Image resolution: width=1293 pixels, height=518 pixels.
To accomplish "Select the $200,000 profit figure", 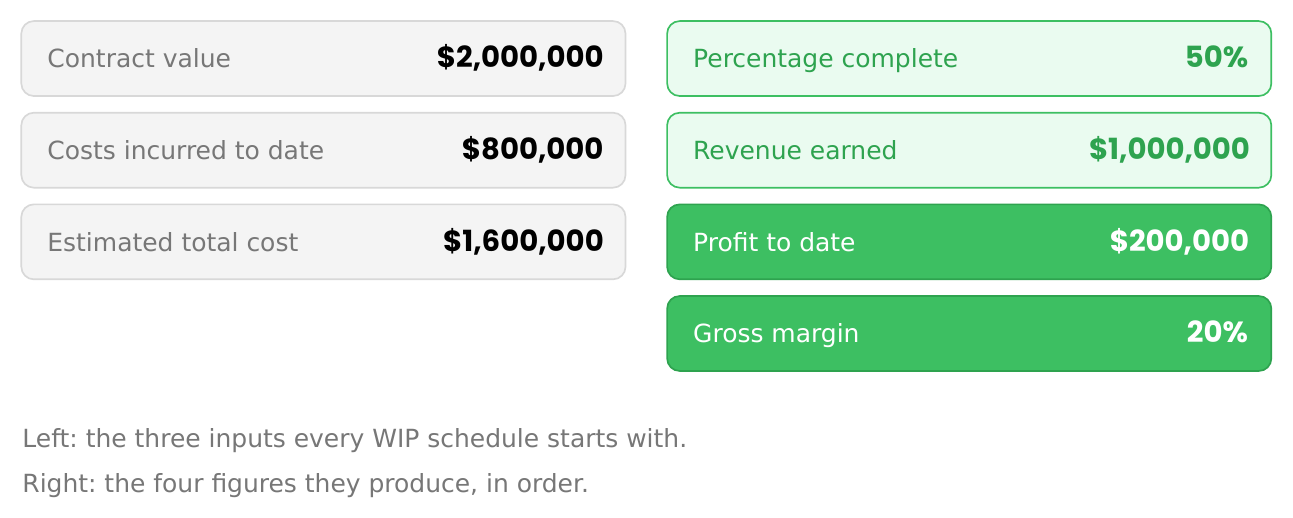I will [1179, 242].
